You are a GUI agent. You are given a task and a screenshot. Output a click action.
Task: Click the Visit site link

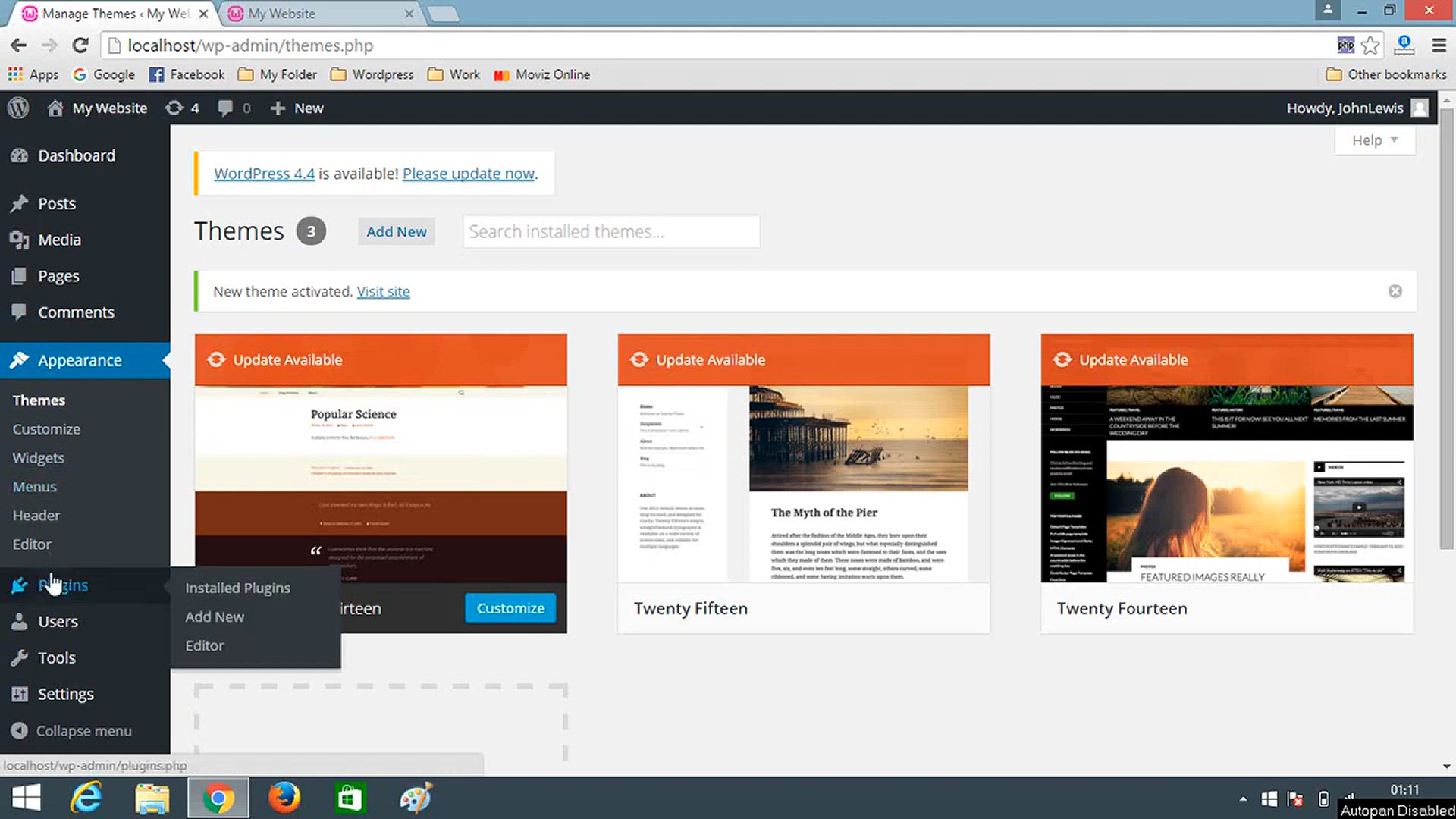(383, 291)
